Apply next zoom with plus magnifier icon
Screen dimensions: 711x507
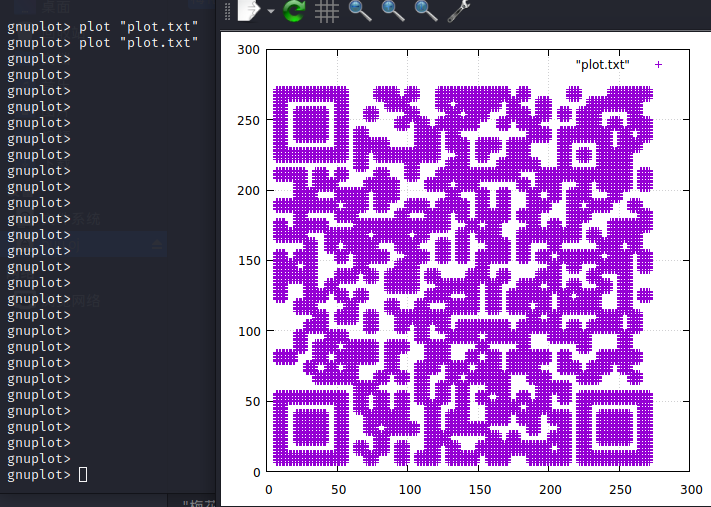[x=393, y=11]
